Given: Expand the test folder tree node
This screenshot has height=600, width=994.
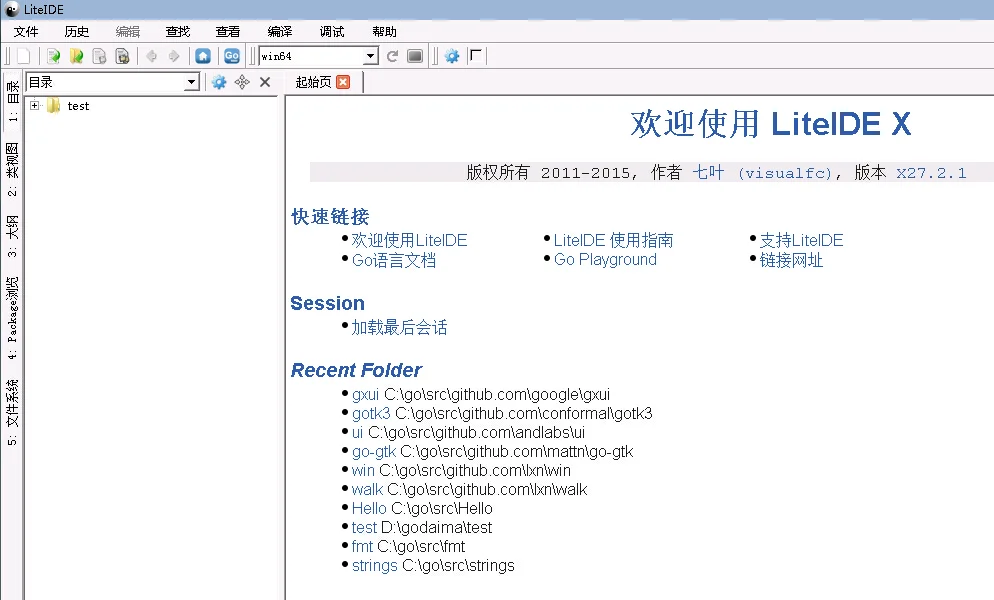Looking at the screenshot, I should click(x=34, y=105).
